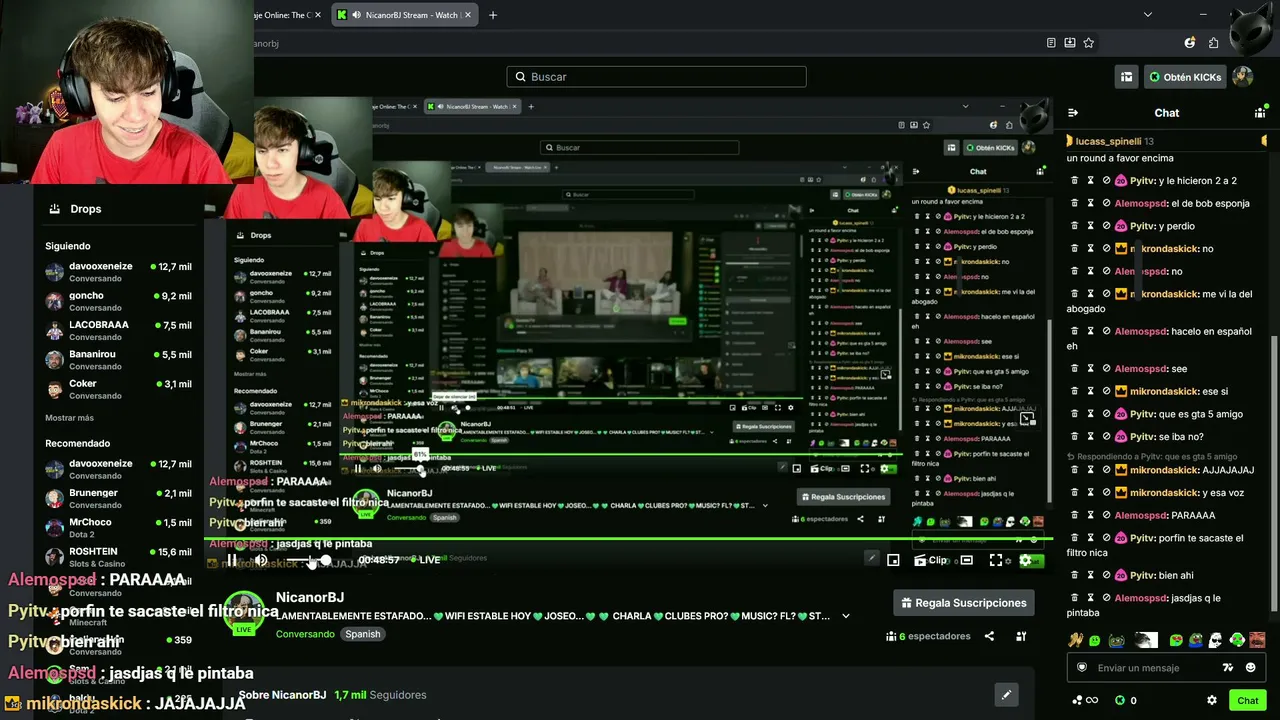
Task: Click the "1,7 mil Seguidores" count
Action: (x=380, y=695)
